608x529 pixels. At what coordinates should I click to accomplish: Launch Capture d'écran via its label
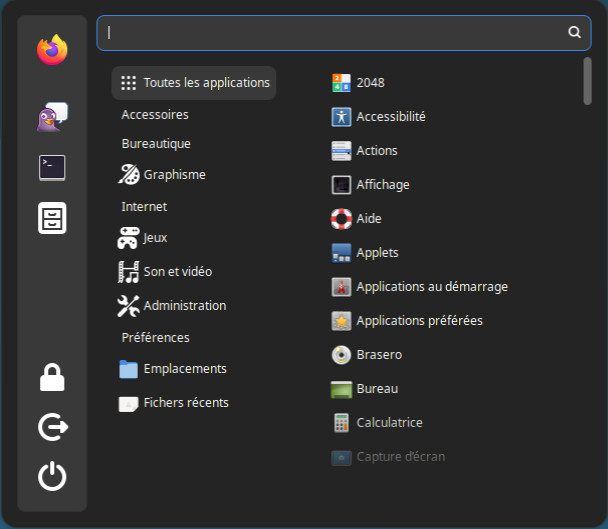pos(401,457)
